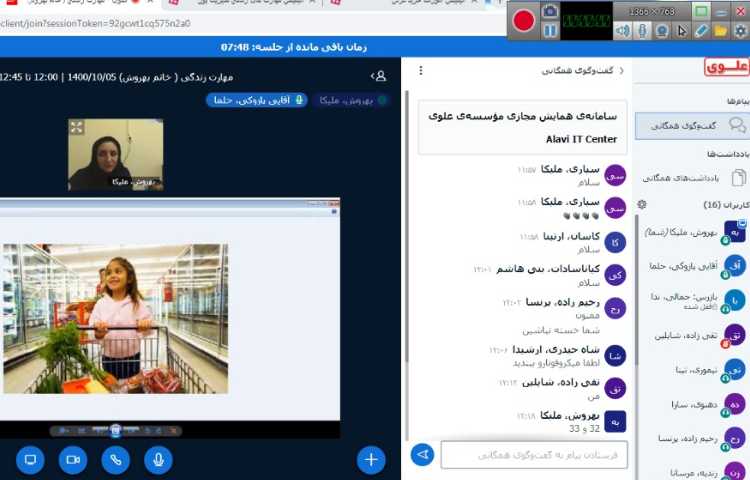Open the blue plus actions menu
This screenshot has height=480, width=750.
371,459
